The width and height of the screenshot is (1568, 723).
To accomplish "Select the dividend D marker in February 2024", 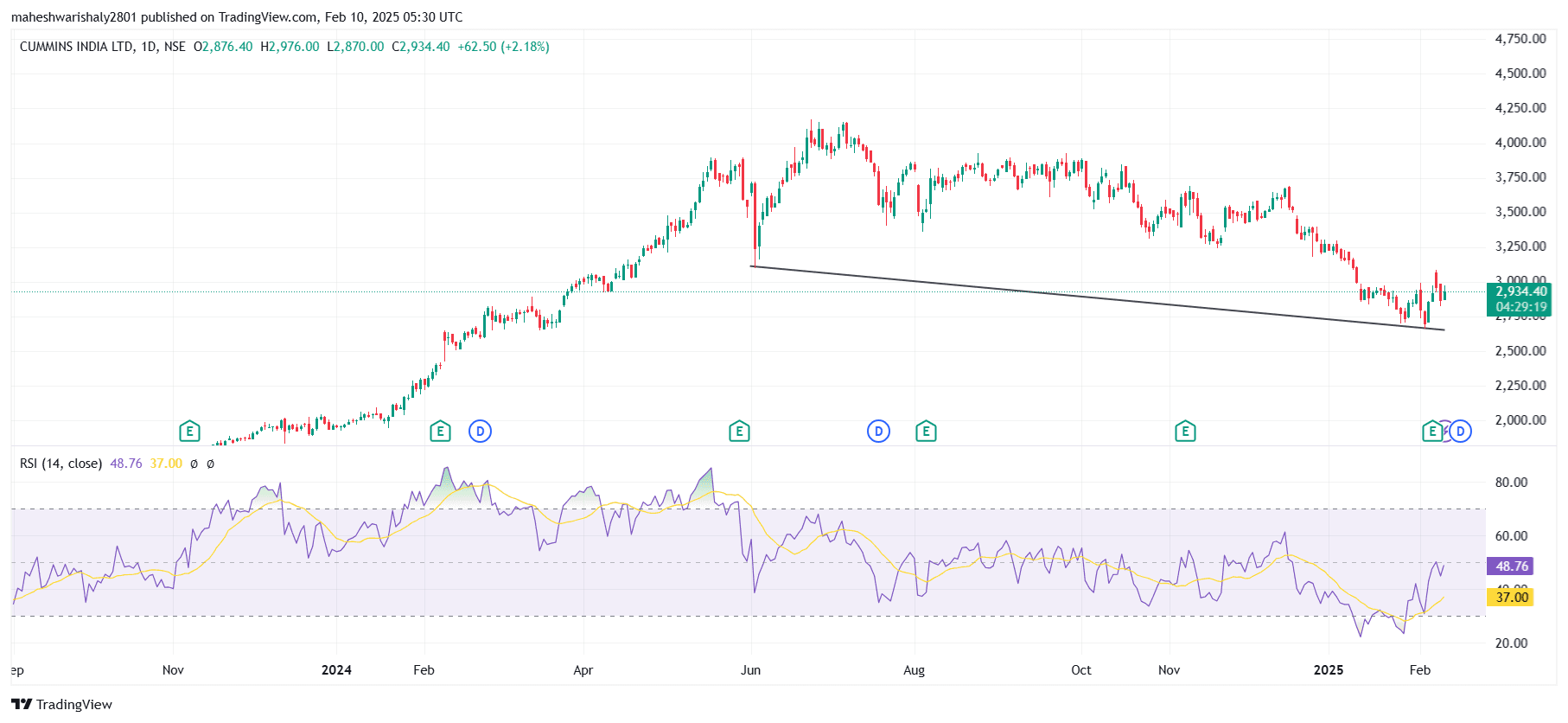I will [480, 431].
